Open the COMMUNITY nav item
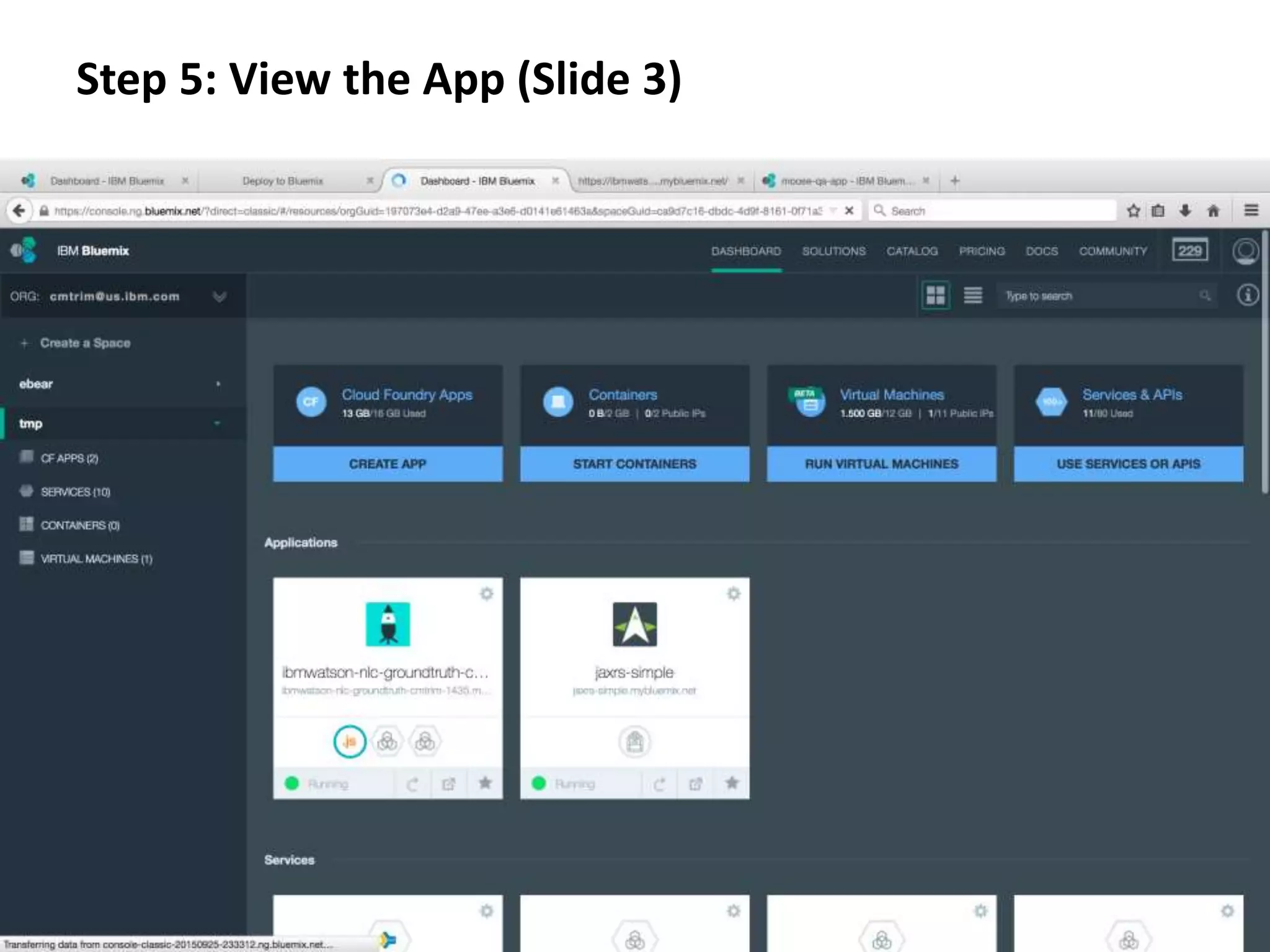Viewport: 1270px width, 952px height. tap(1113, 251)
